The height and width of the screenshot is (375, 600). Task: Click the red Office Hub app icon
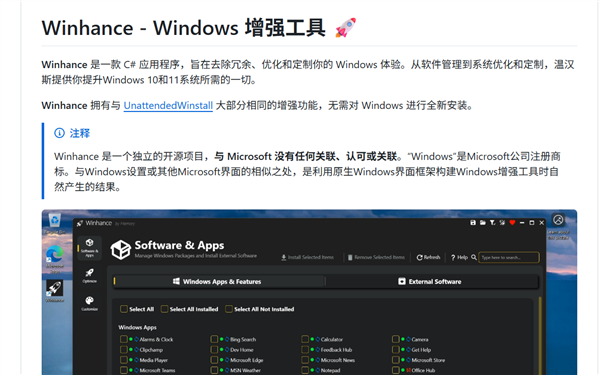coord(408,370)
